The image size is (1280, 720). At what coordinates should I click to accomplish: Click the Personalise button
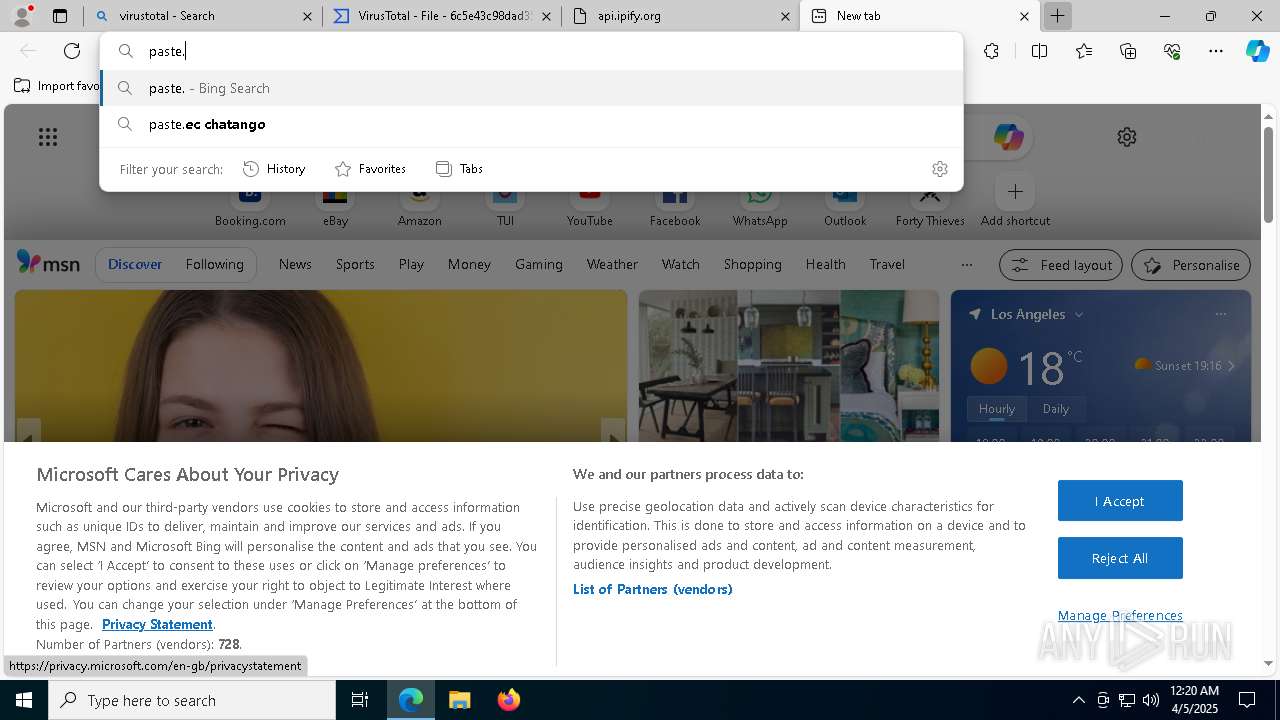click(1191, 265)
